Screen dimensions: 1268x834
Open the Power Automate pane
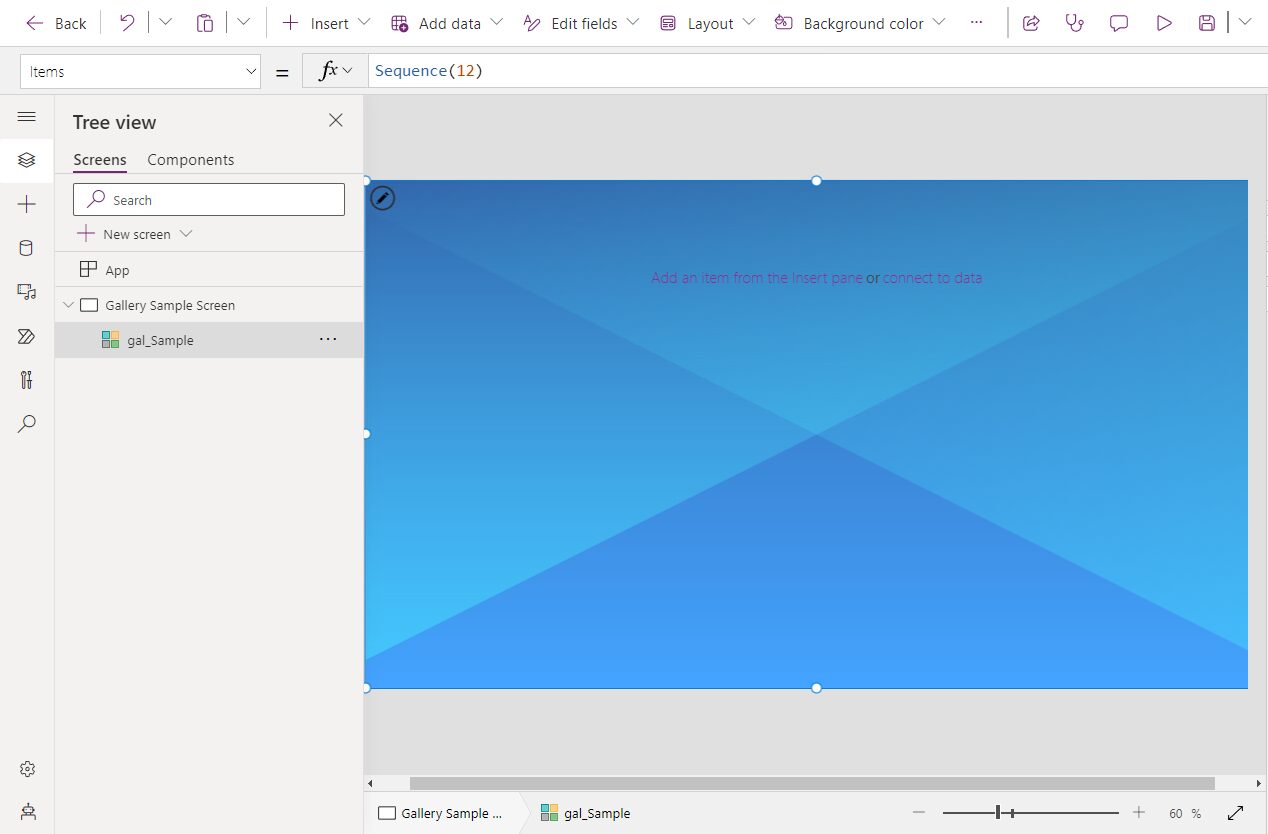26,336
